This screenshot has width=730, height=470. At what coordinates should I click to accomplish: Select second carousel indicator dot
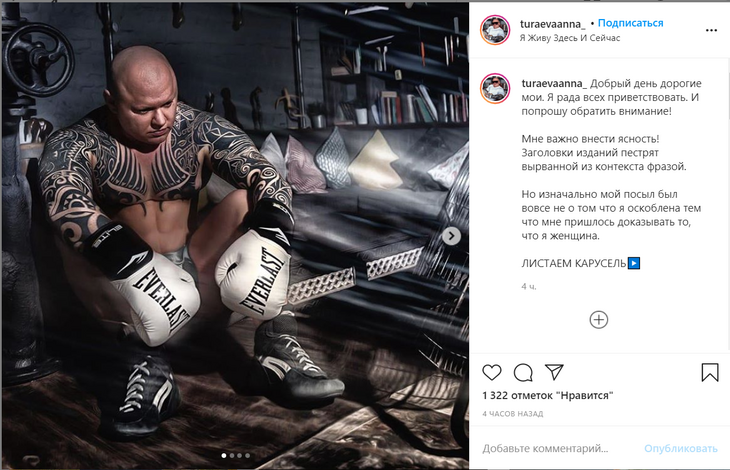click(232, 456)
